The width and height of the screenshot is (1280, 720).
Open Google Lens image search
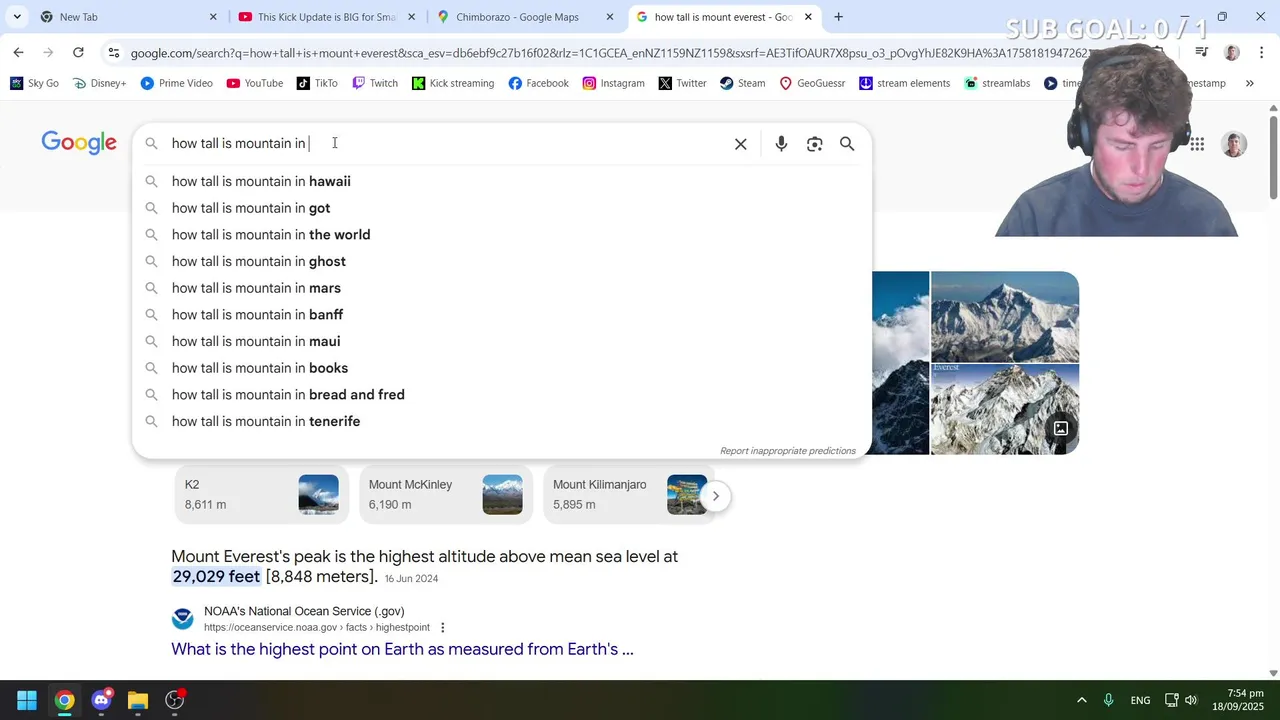coord(815,144)
